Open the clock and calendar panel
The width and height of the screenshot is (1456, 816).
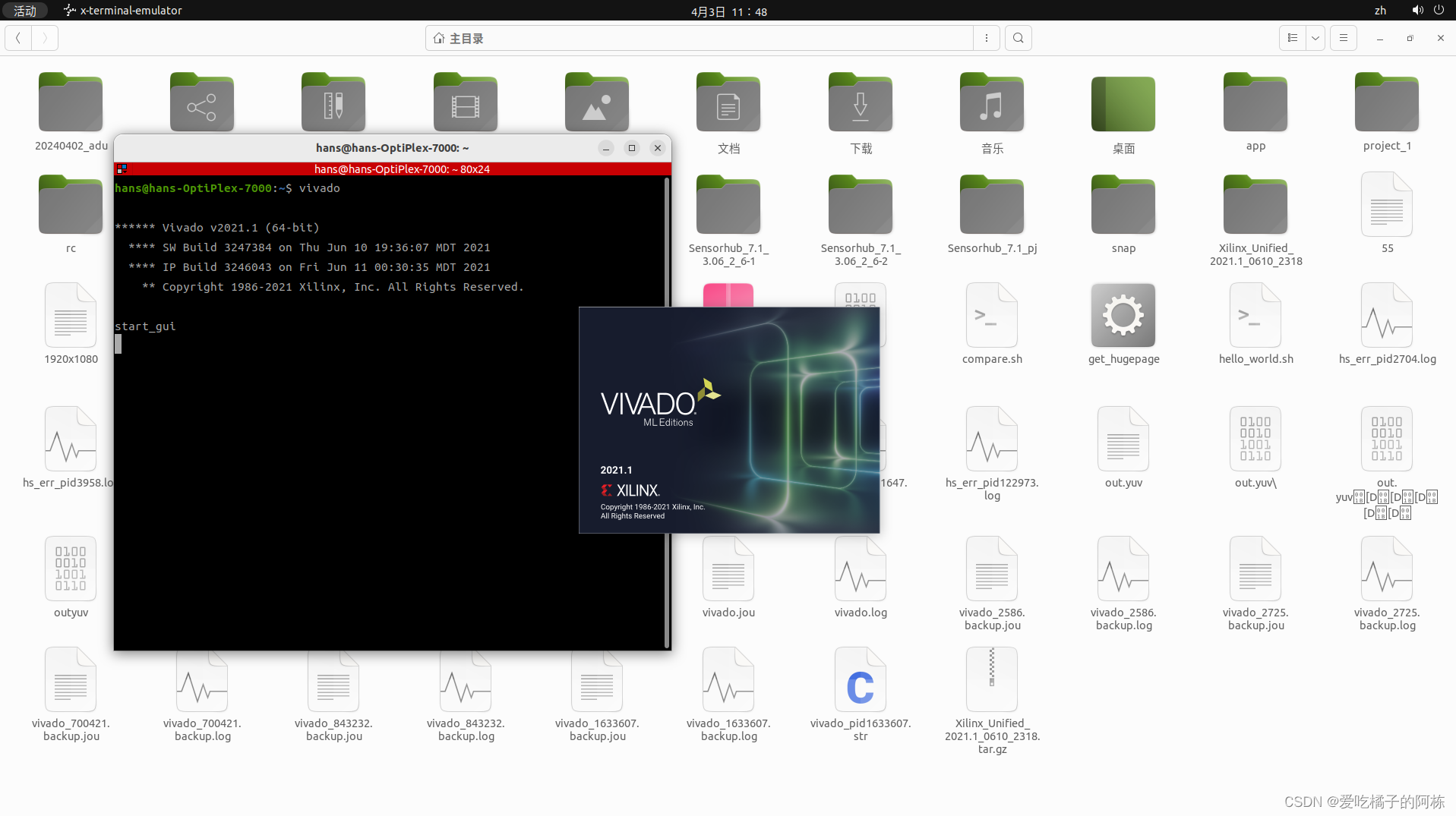[728, 11]
